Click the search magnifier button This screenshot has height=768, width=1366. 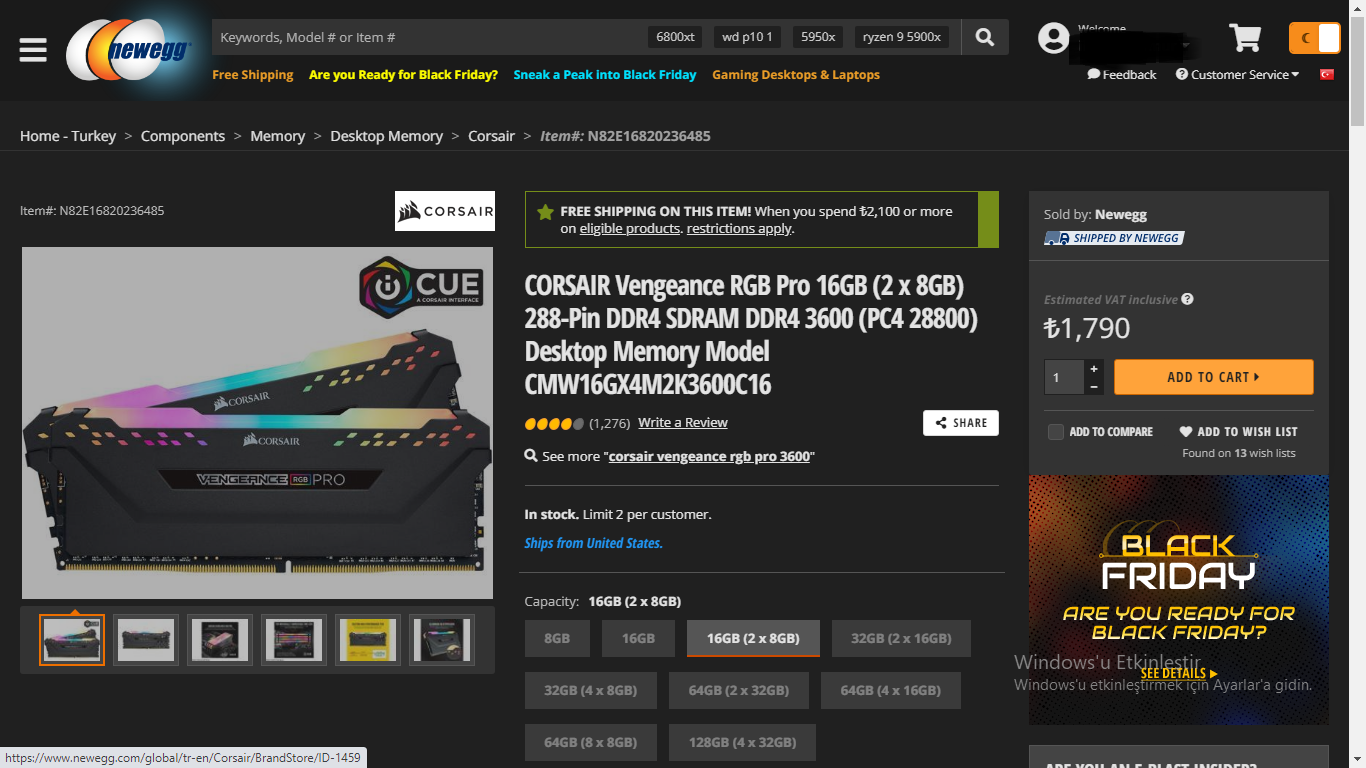(x=985, y=37)
